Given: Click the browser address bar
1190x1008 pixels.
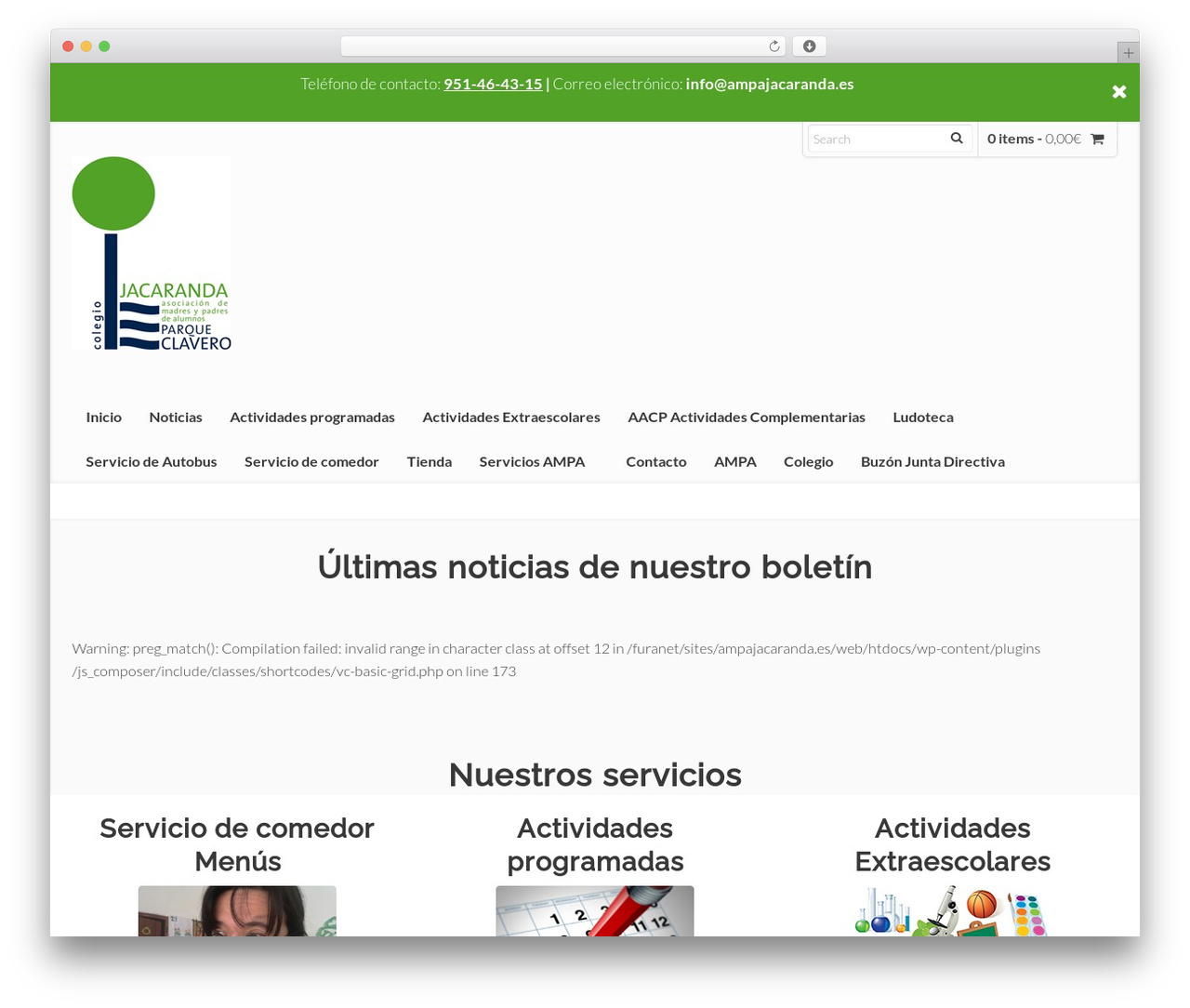Looking at the screenshot, I should point(563,46).
